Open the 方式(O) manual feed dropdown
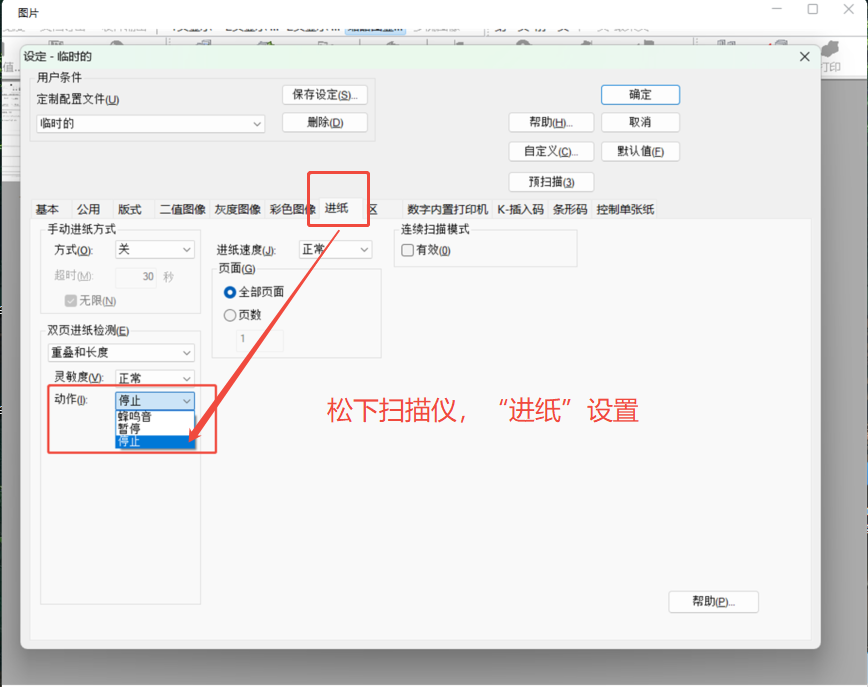868x687 pixels. (154, 250)
